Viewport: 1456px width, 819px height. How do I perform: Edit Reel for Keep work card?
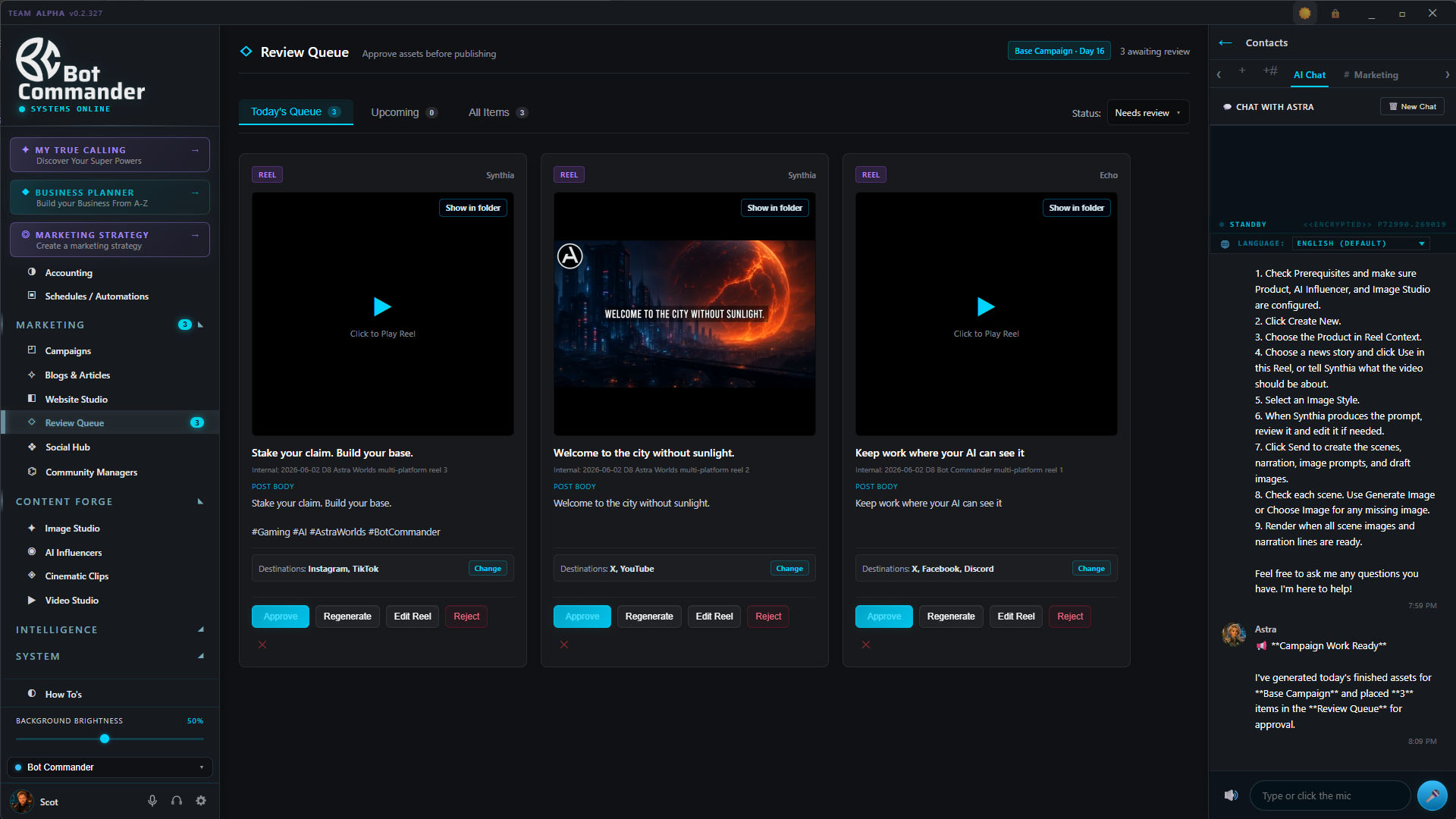pyautogui.click(x=1016, y=617)
